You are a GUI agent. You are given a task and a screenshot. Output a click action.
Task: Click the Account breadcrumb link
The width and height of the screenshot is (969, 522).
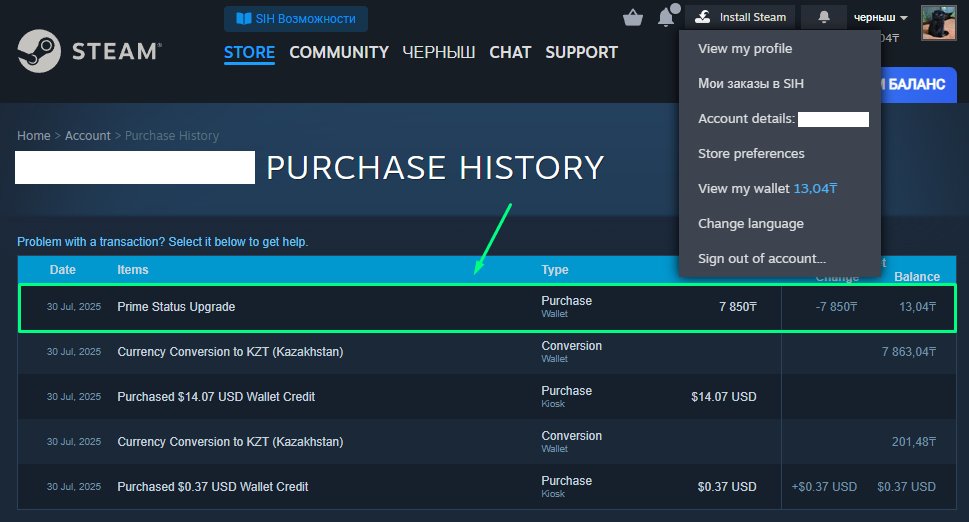[x=88, y=136]
